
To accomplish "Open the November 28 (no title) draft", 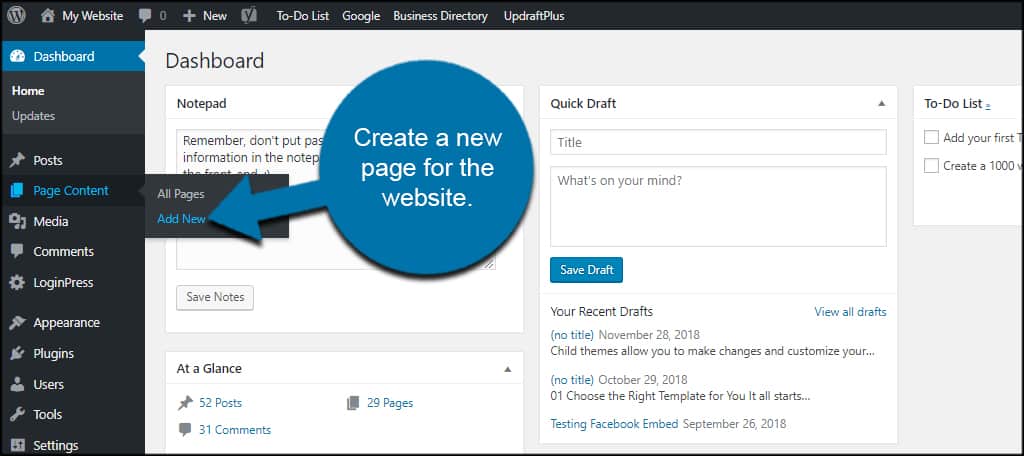I will [x=572, y=334].
